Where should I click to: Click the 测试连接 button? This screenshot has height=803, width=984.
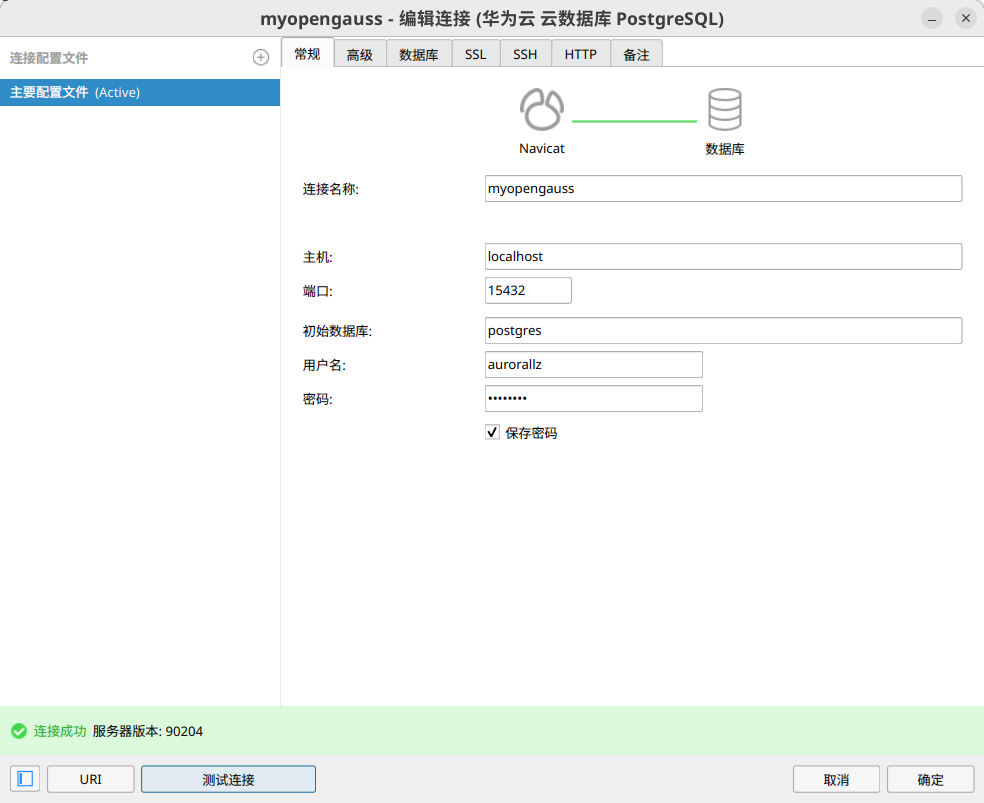[227, 778]
